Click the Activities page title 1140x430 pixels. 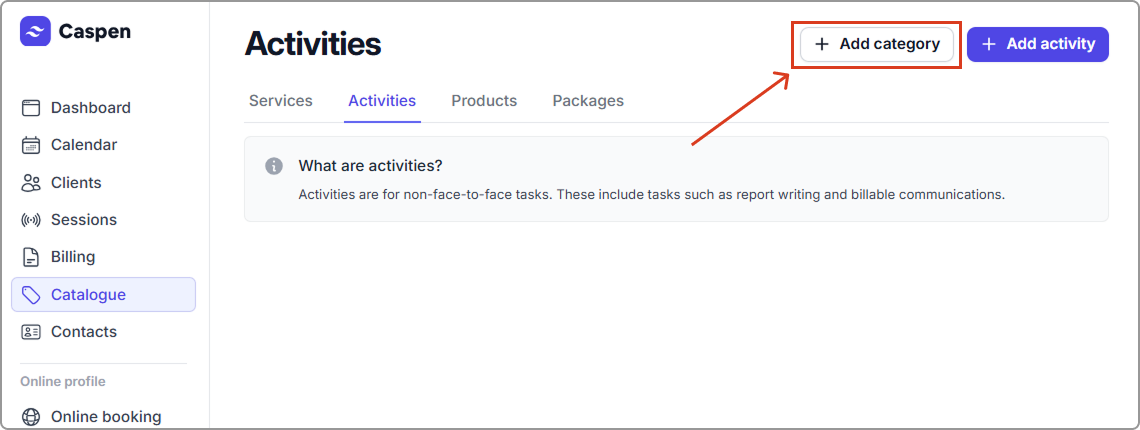tap(313, 44)
